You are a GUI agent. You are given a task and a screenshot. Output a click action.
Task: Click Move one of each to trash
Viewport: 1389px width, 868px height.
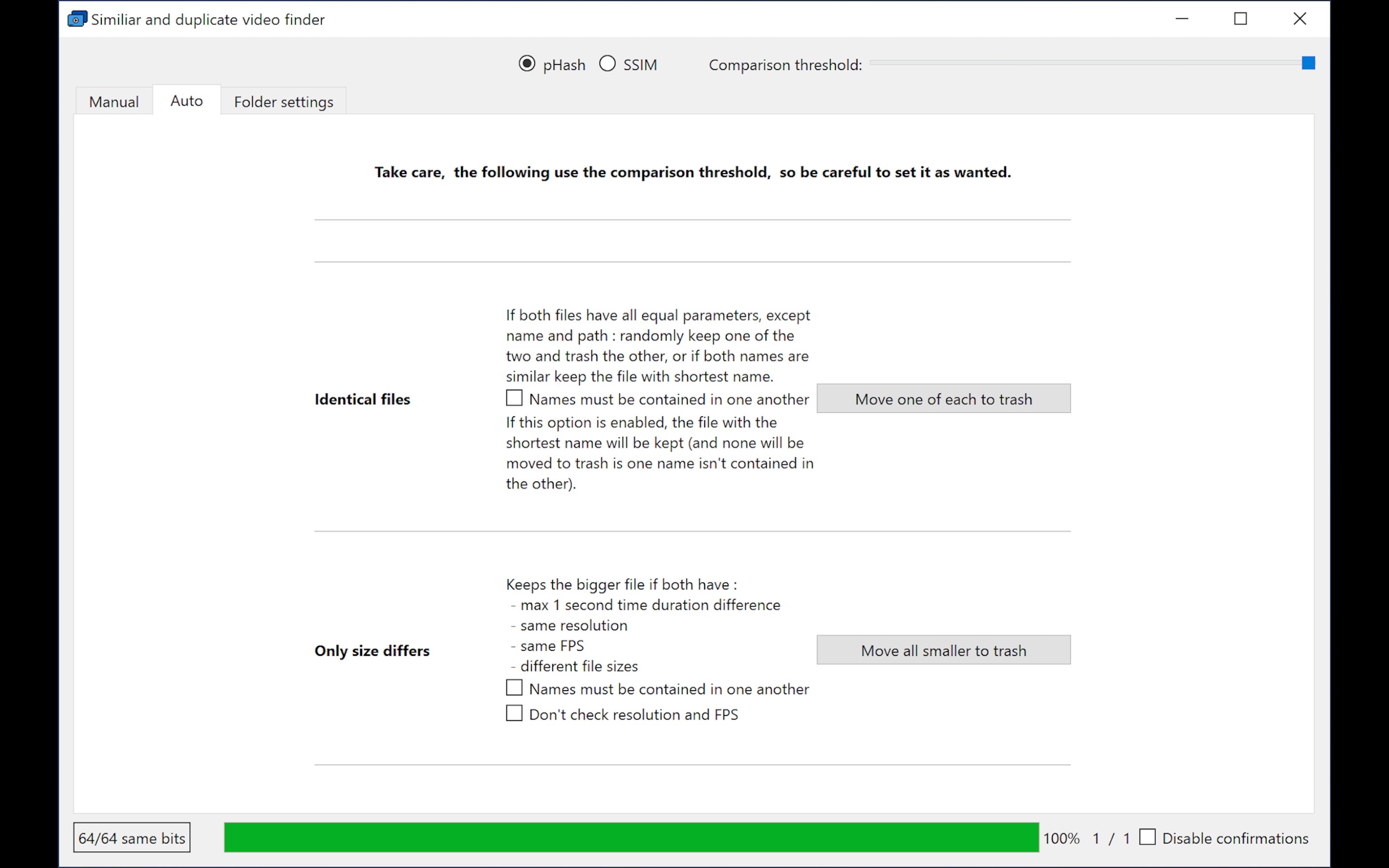(x=943, y=398)
